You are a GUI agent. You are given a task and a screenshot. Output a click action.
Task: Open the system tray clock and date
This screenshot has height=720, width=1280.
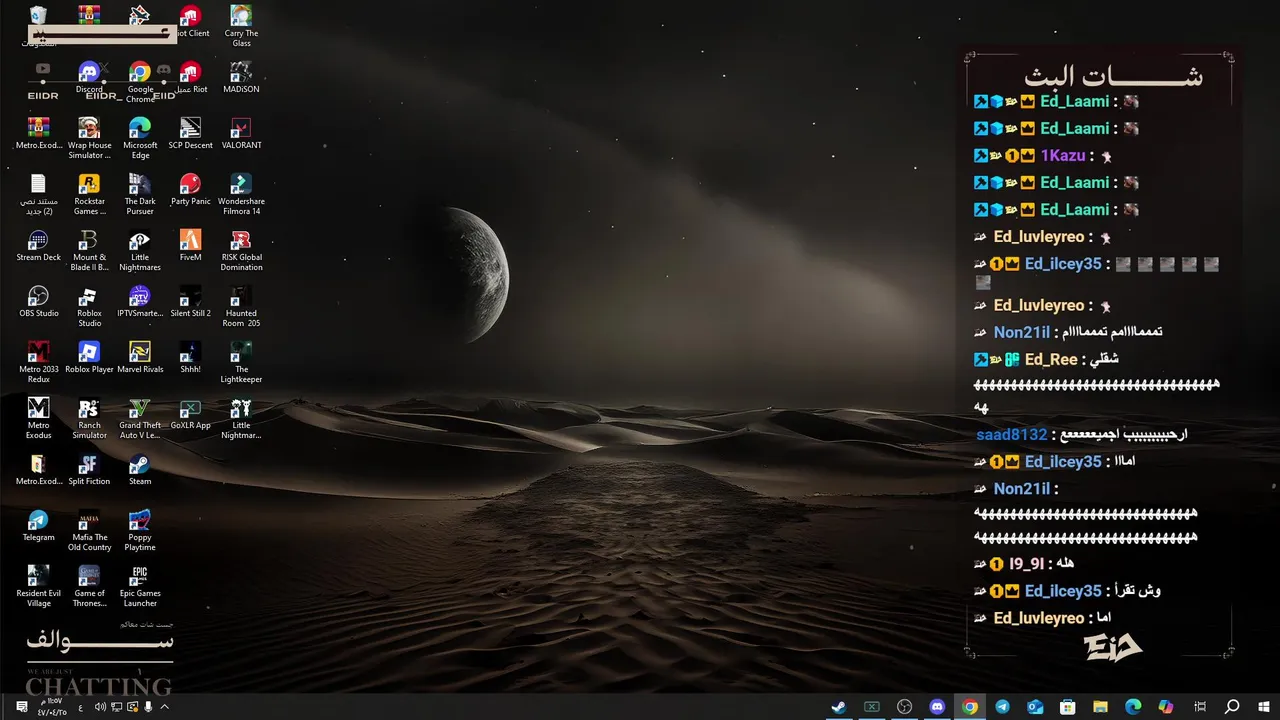click(x=53, y=707)
